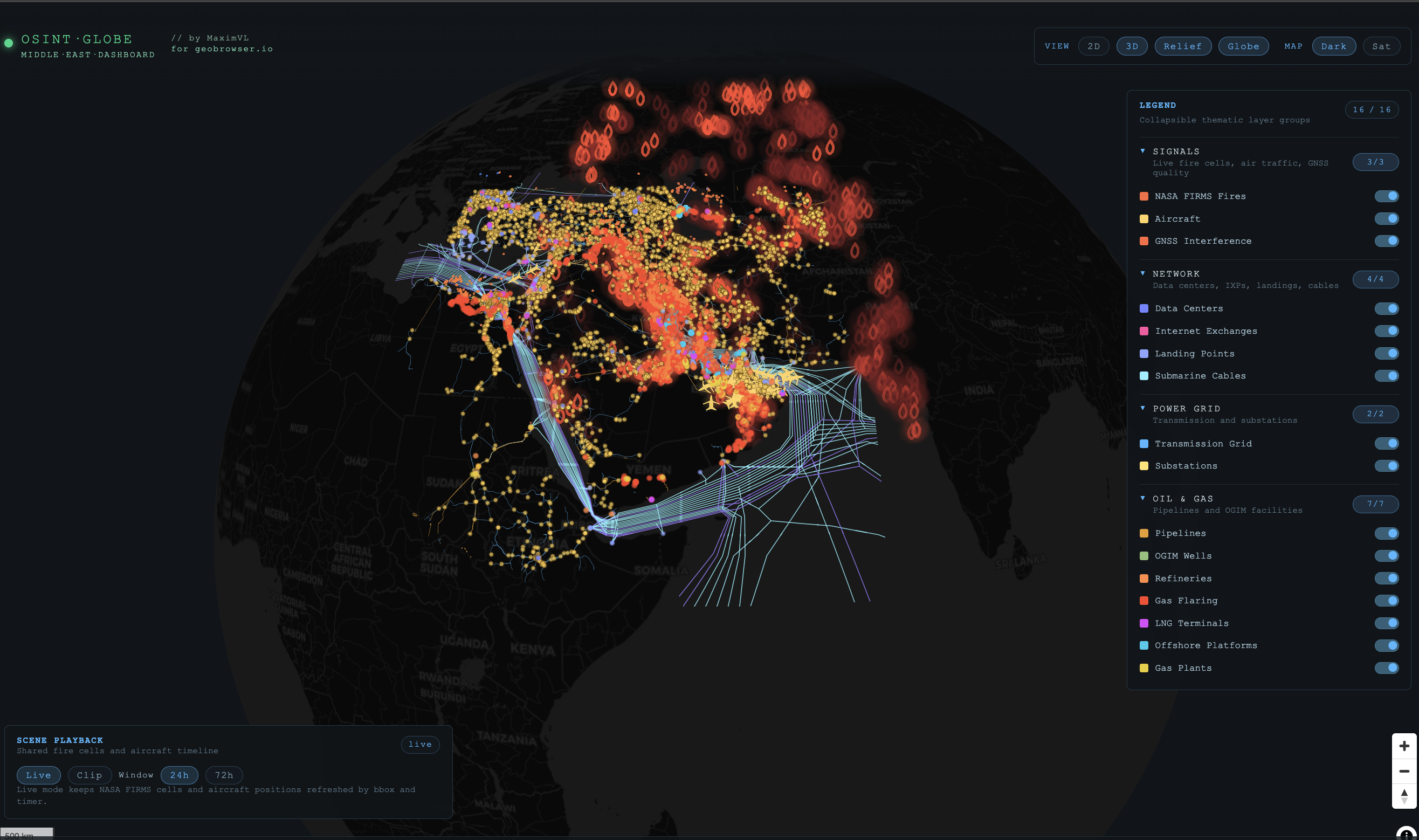Screen dimensions: 1419x840
Task: Select the 3D view option
Action: coord(1132,46)
